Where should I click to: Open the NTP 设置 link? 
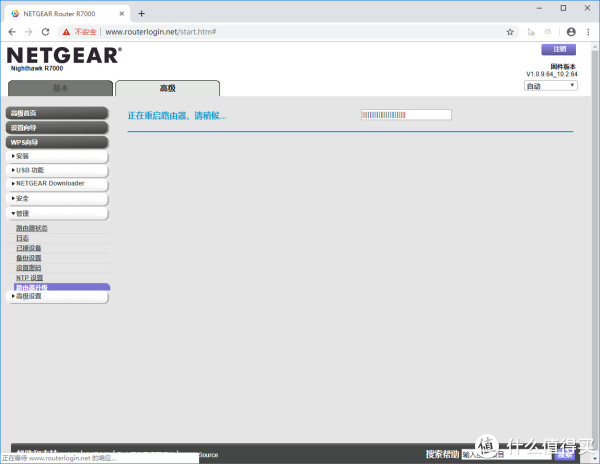pos(29,278)
